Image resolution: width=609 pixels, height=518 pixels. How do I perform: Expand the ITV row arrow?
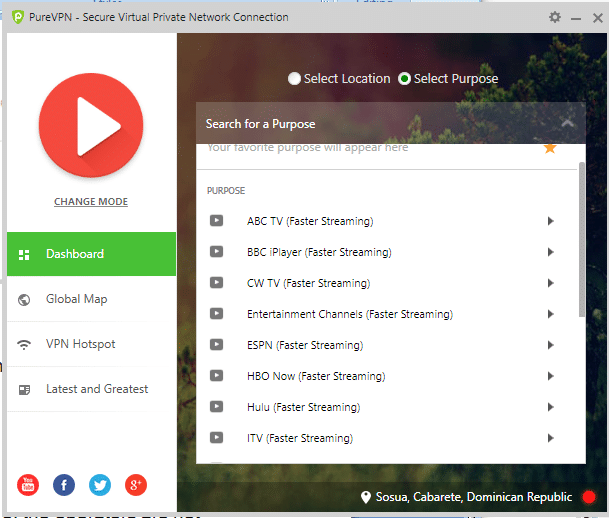pyautogui.click(x=550, y=438)
